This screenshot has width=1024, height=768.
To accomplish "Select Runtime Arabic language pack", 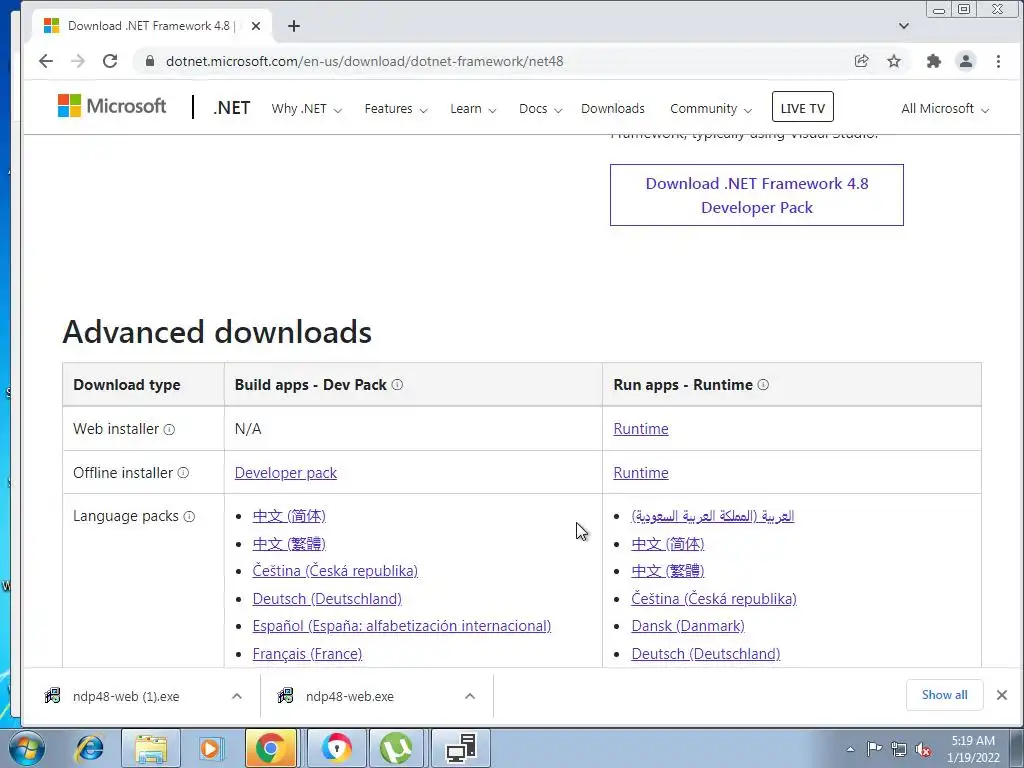I will (712, 516).
